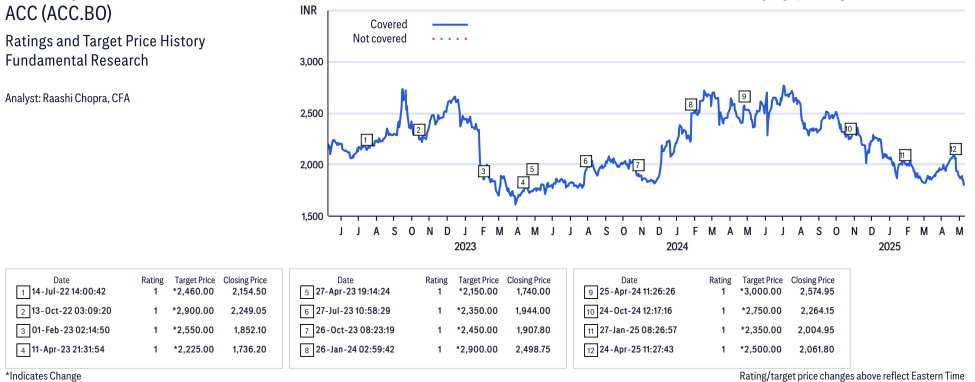Screen dimensions: 975x382
Task: Click closing price 1,736.20
Action: click(249, 349)
